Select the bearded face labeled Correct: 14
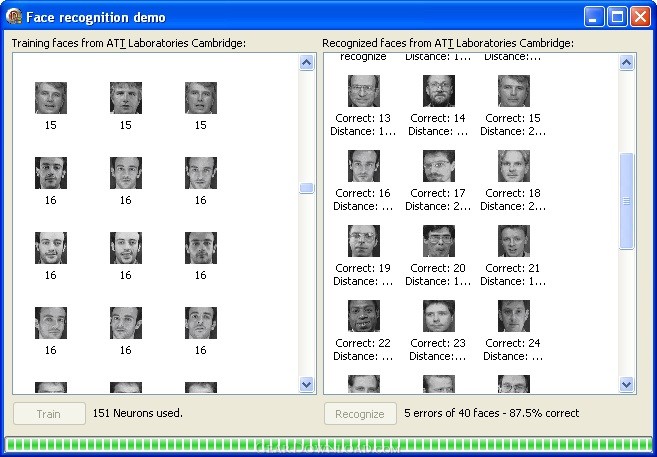This screenshot has width=657, height=457. [x=439, y=91]
